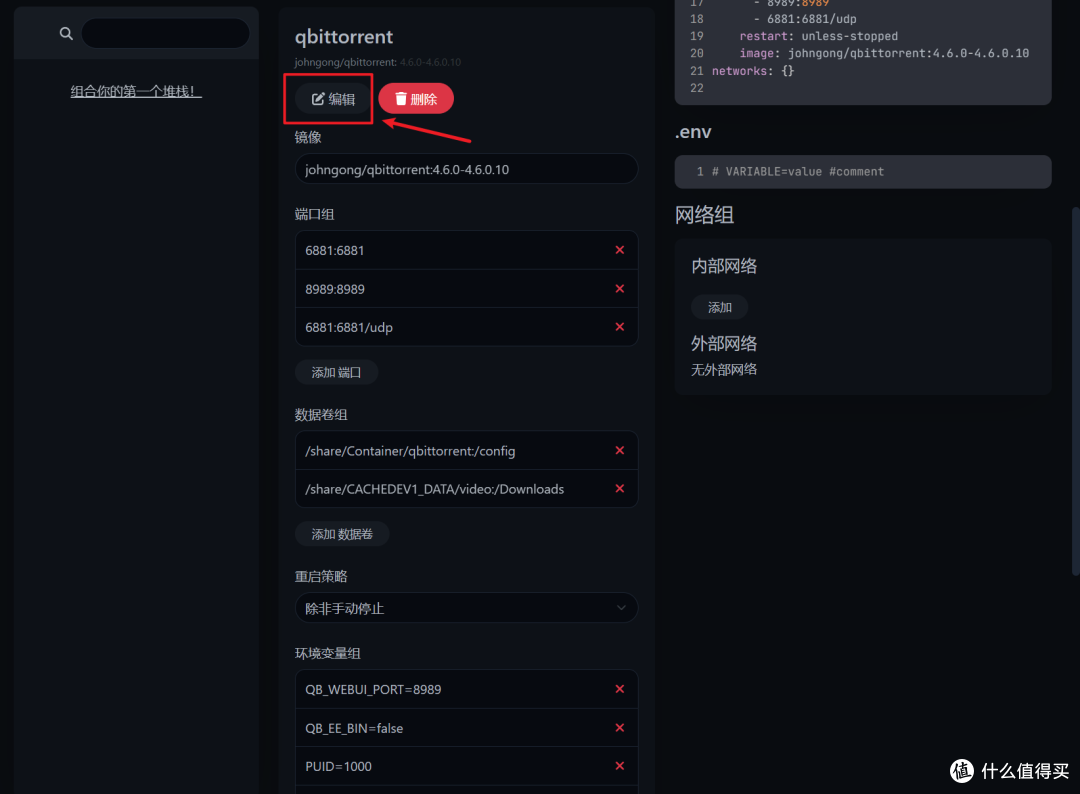The image size is (1080, 794).
Task: Click the PUID=1000 entry text
Action: [x=338, y=766]
